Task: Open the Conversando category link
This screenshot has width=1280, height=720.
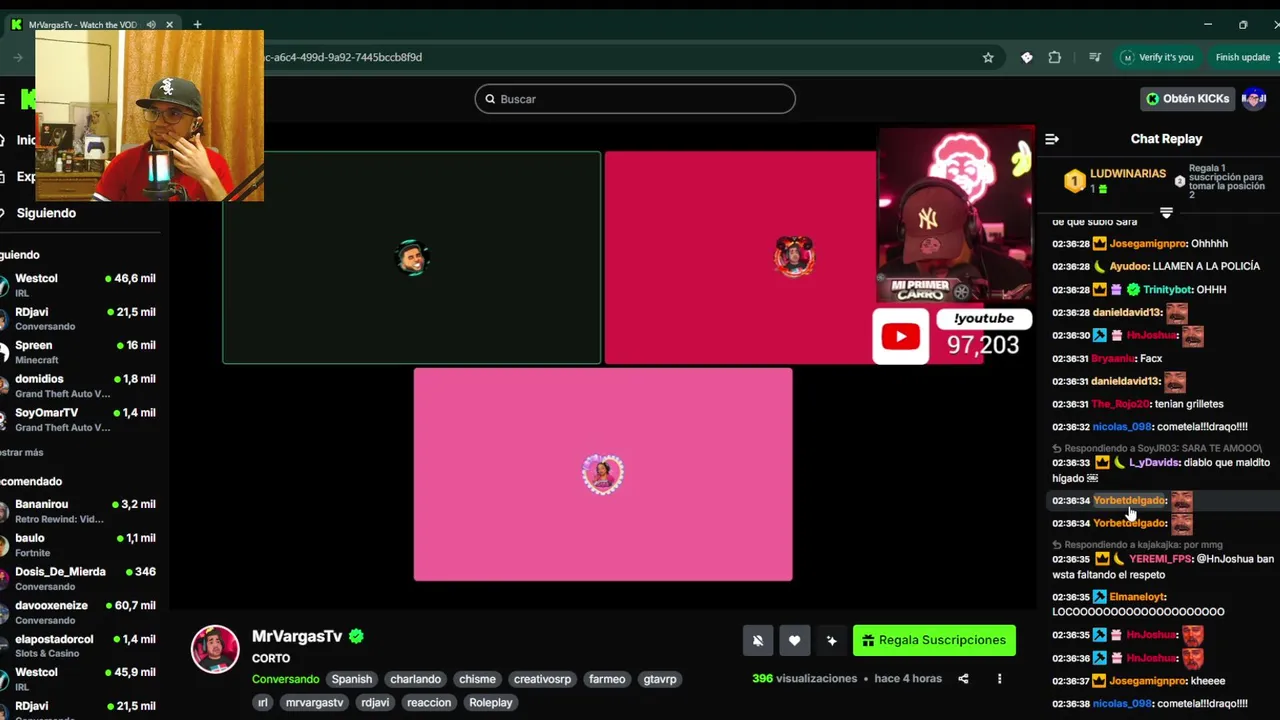Action: pos(285,679)
